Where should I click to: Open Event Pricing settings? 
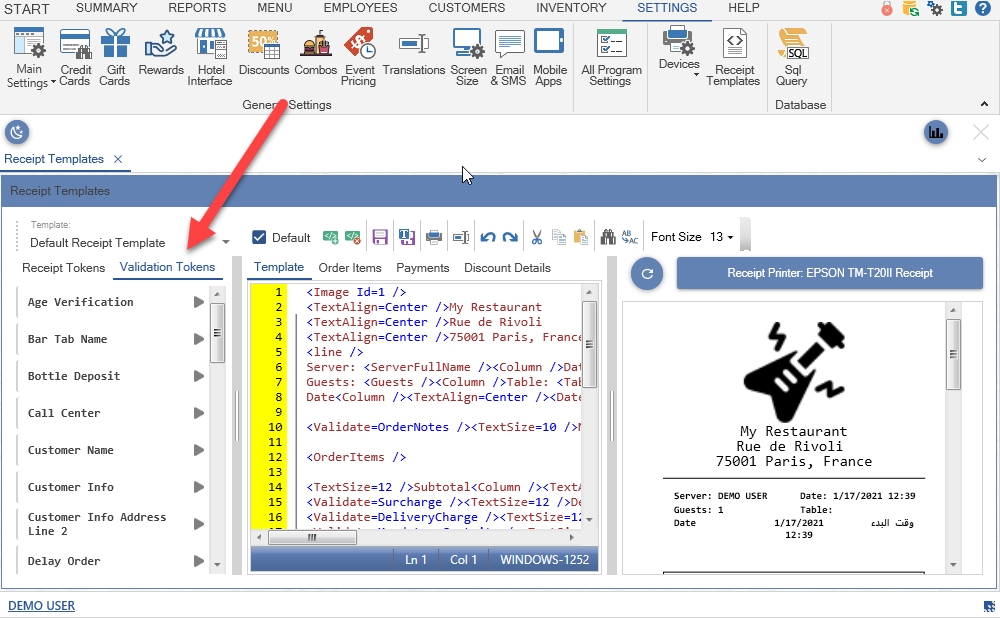coord(359,57)
